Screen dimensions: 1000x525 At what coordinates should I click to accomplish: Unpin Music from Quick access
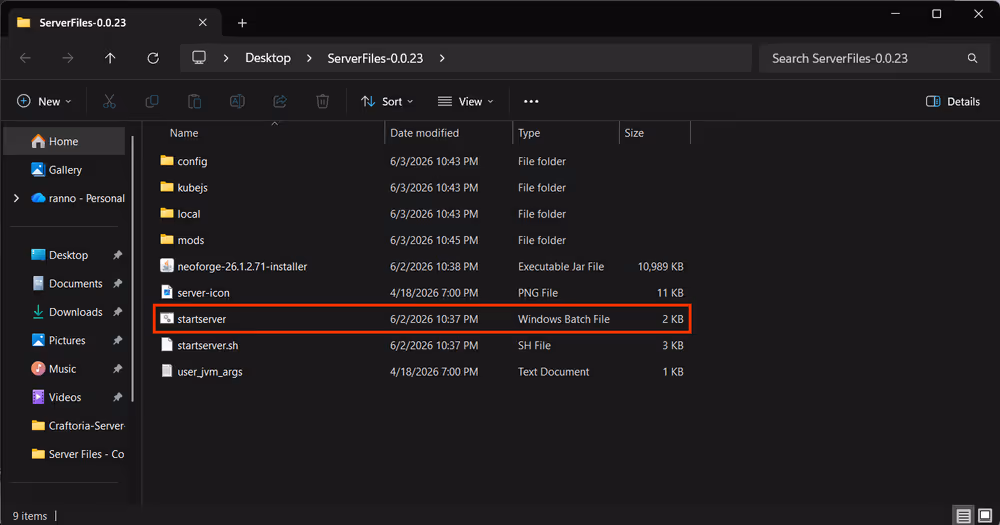117,369
